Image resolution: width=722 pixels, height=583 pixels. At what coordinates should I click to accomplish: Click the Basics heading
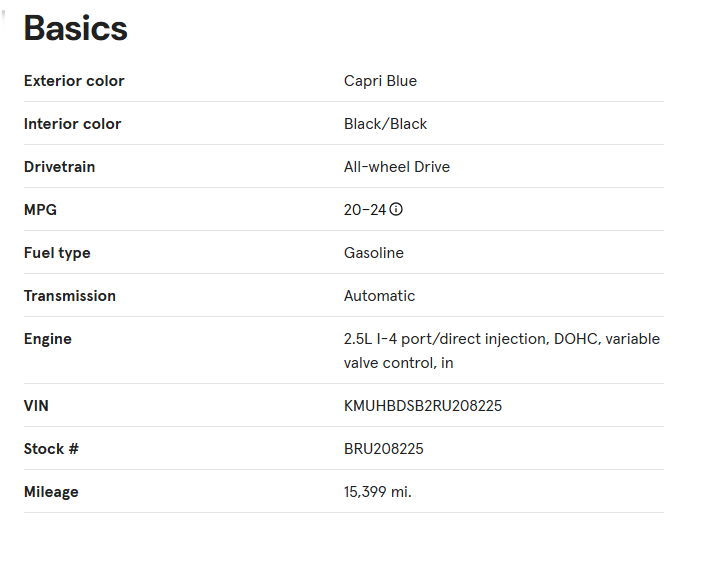pos(76,28)
